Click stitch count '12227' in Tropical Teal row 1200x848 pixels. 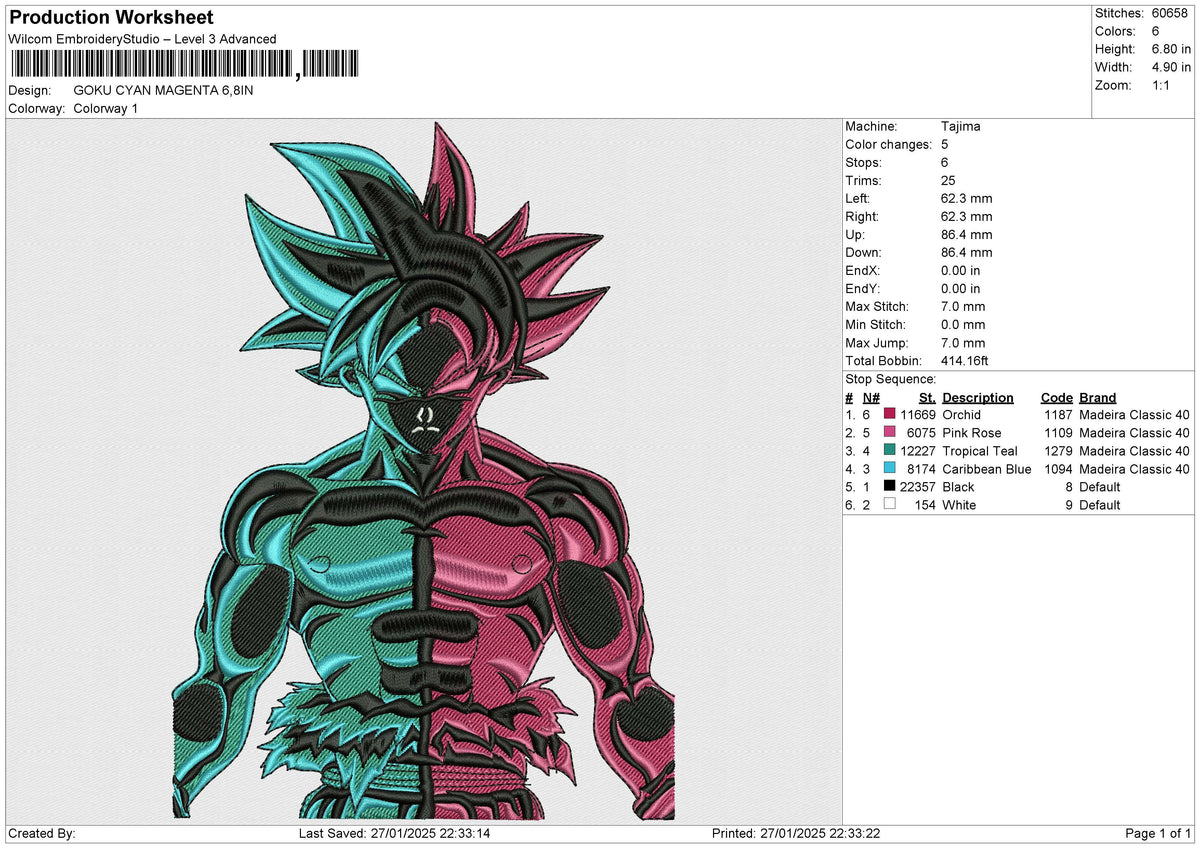(x=918, y=450)
